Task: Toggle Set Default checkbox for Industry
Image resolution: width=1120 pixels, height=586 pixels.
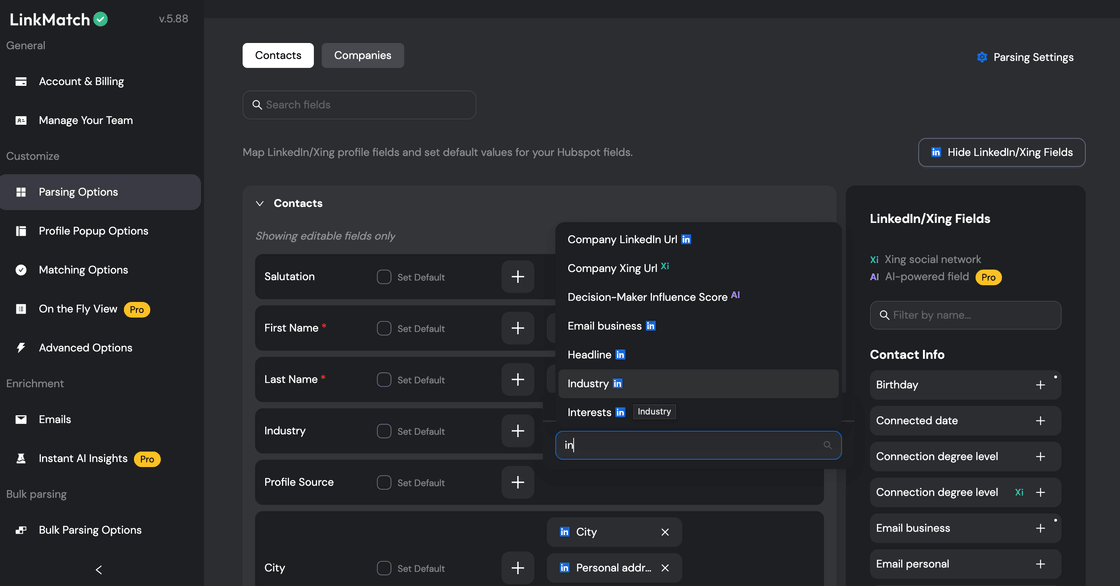Action: pos(384,431)
